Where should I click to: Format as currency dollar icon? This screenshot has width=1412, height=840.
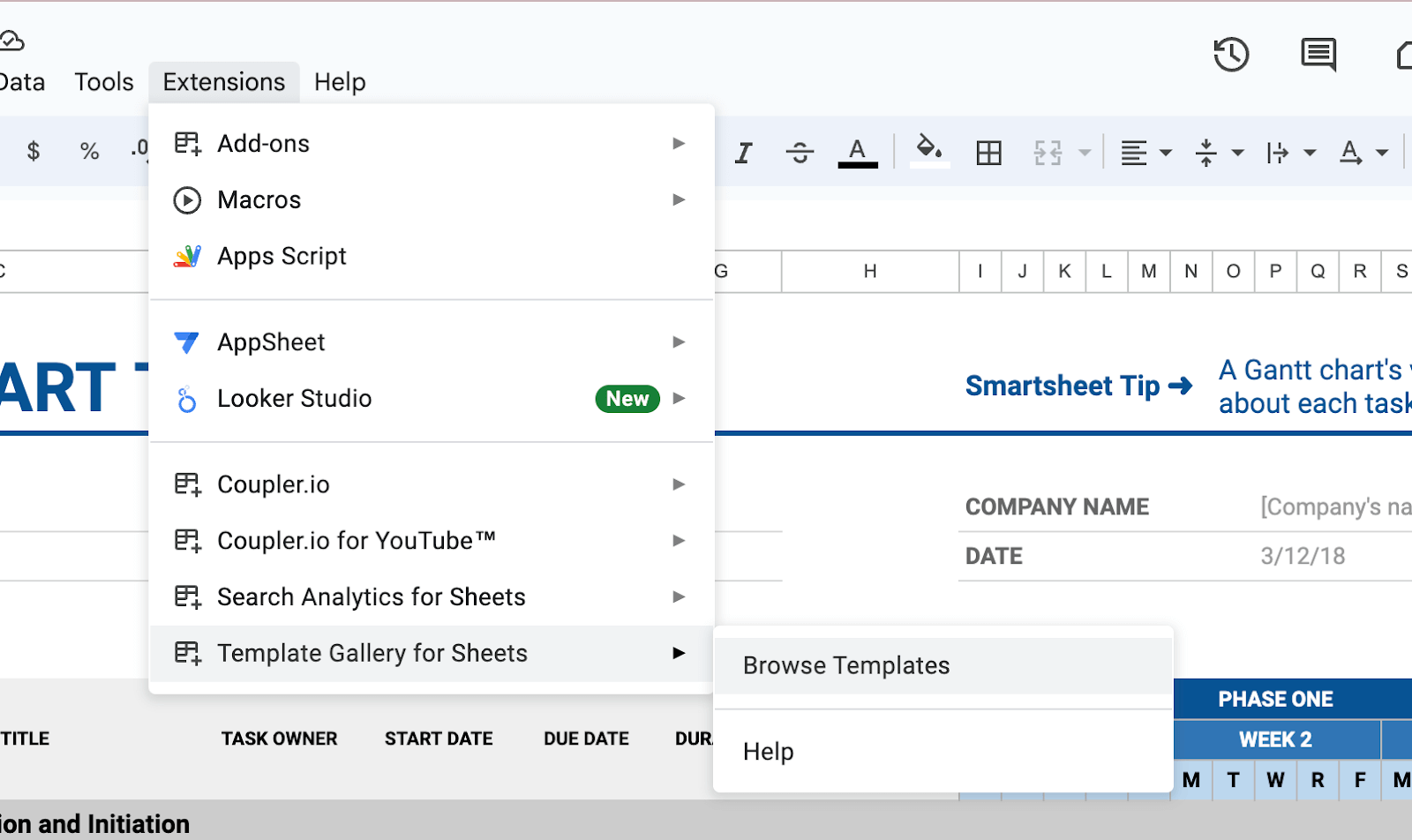point(34,151)
